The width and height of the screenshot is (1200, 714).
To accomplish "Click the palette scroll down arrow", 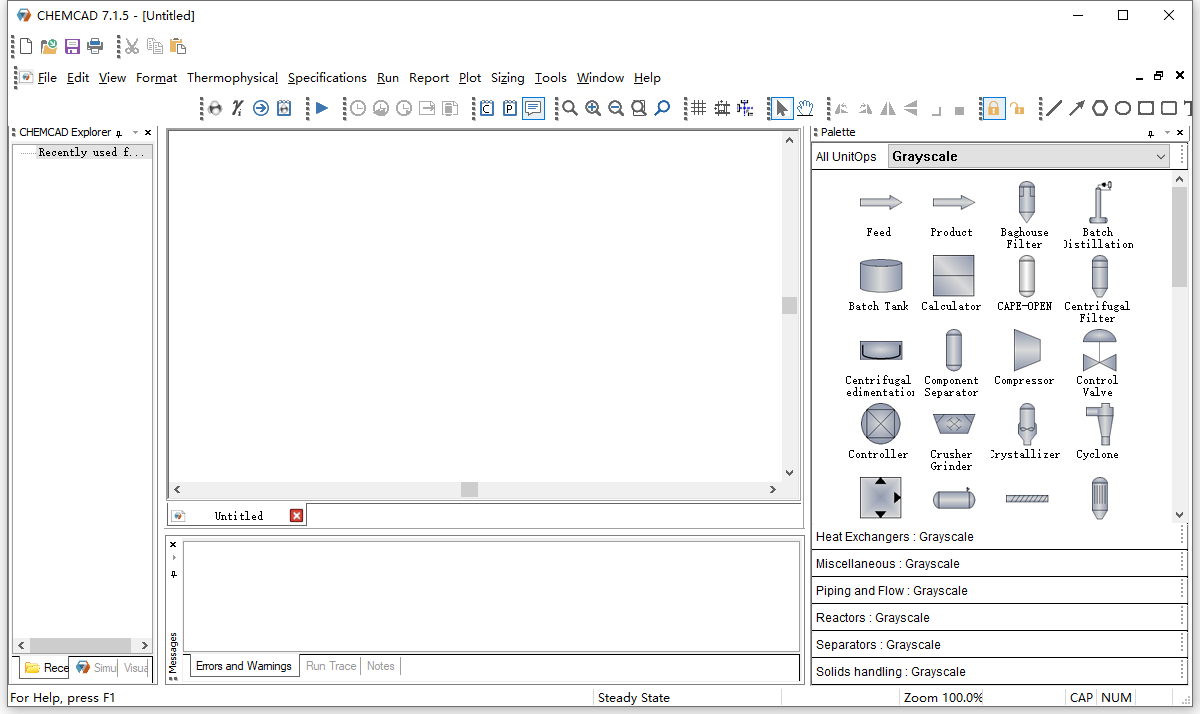I will [x=1179, y=515].
